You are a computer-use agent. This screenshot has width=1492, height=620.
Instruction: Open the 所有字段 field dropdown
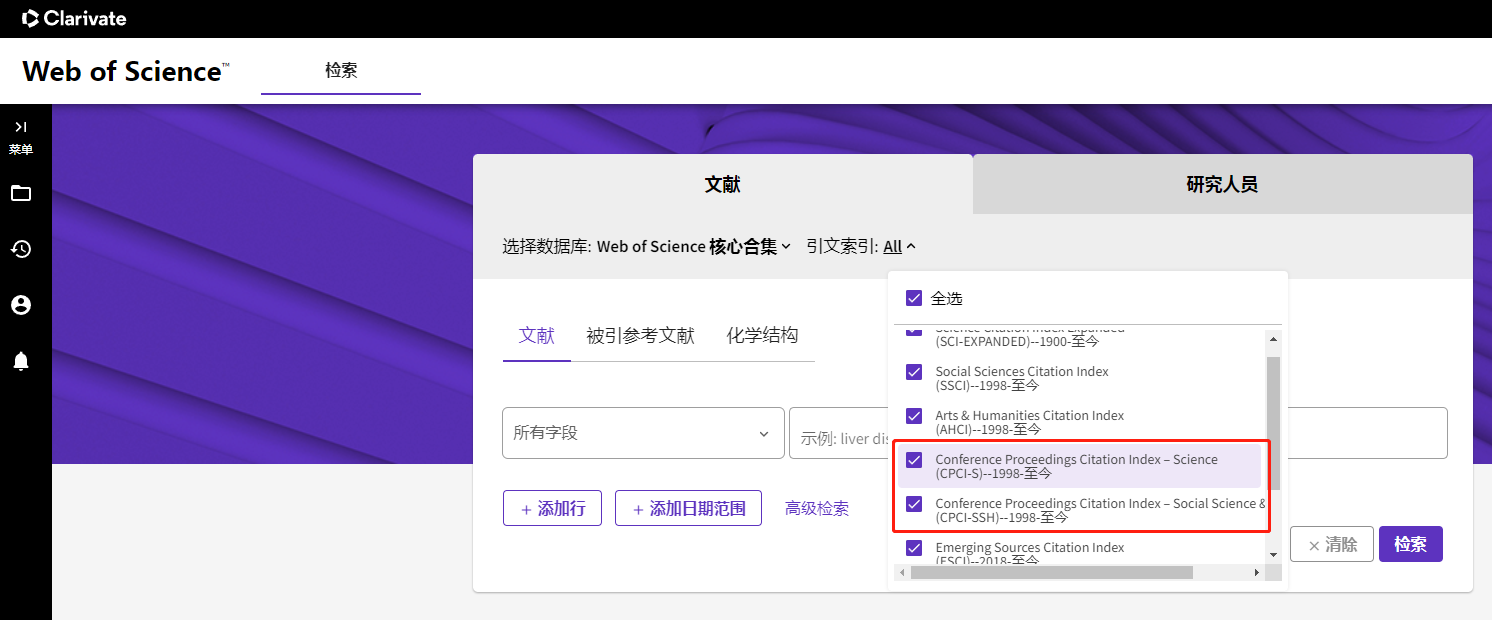[643, 433]
